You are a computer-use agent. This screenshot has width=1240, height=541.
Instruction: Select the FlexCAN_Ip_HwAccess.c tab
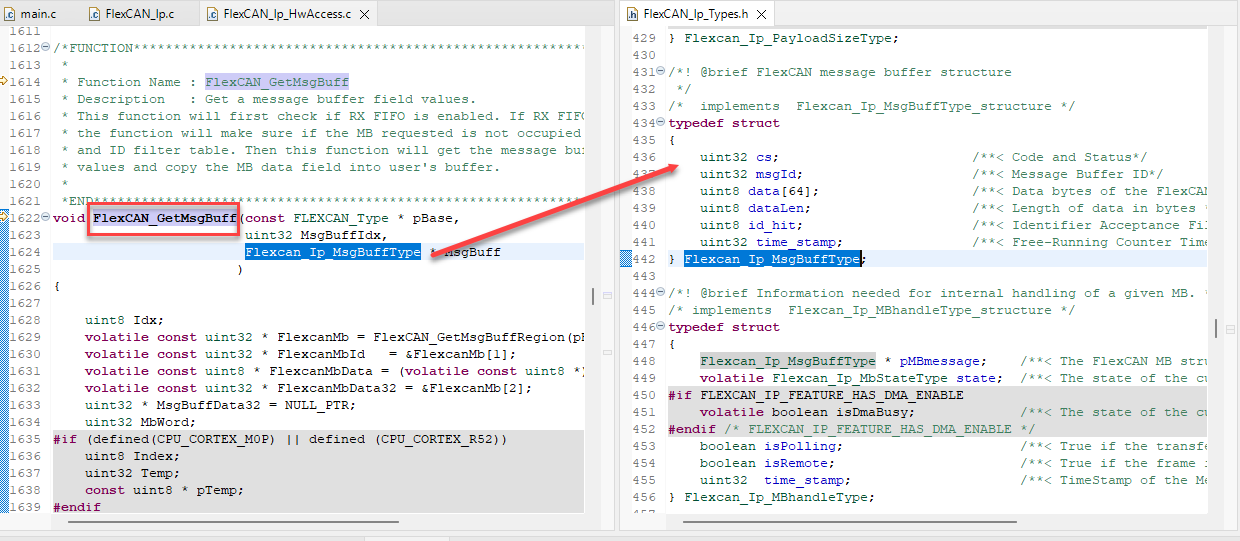(287, 14)
